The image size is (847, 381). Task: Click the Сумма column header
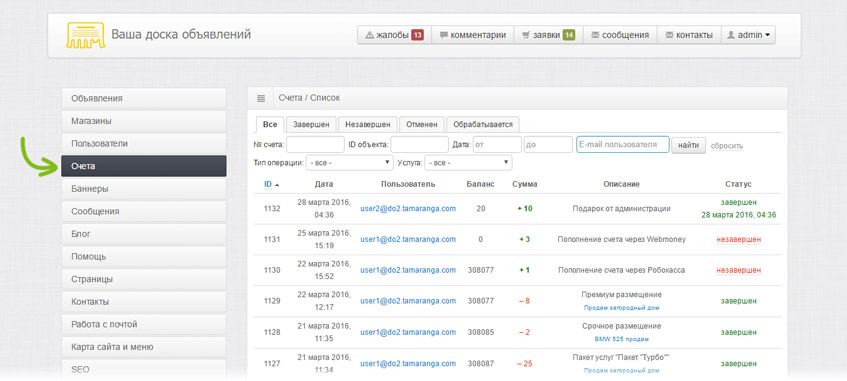525,184
